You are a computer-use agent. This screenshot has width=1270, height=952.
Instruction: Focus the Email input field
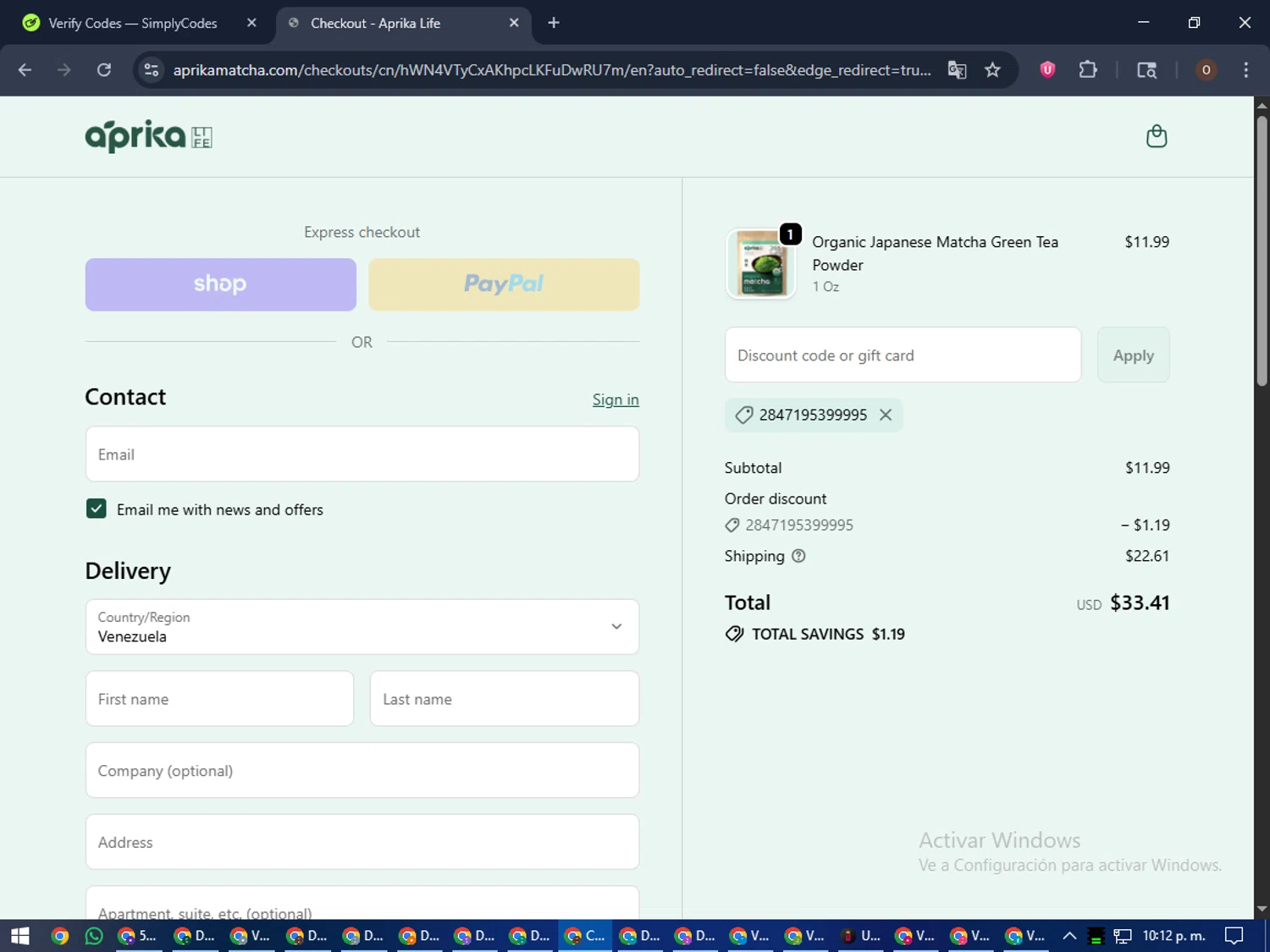[x=362, y=454]
